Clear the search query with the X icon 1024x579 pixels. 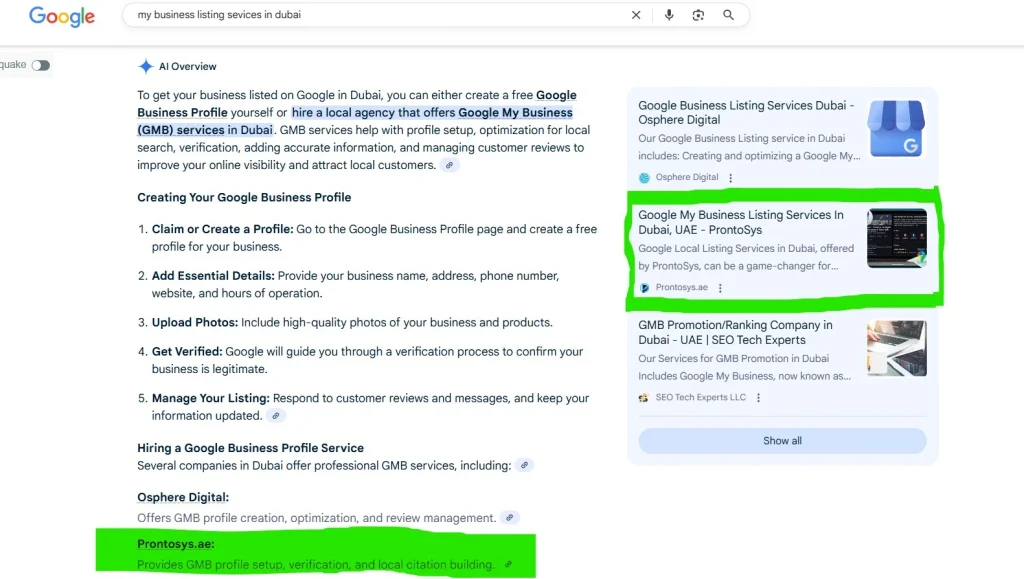(636, 15)
